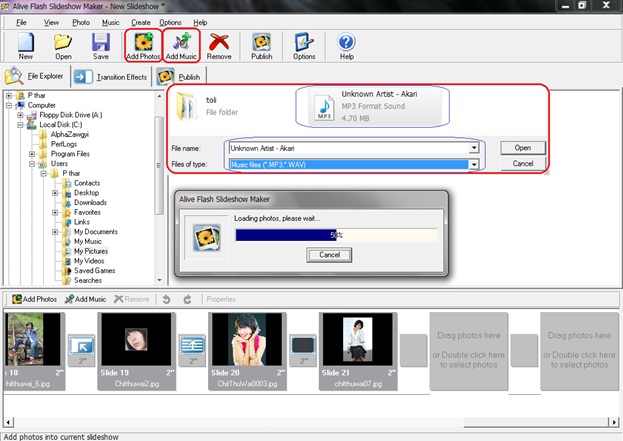
Task: Expand the Favorites folder node
Action: [x=55, y=213]
